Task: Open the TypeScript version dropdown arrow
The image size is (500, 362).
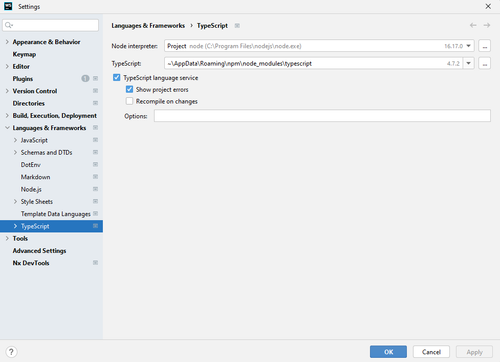Action: pos(469,63)
